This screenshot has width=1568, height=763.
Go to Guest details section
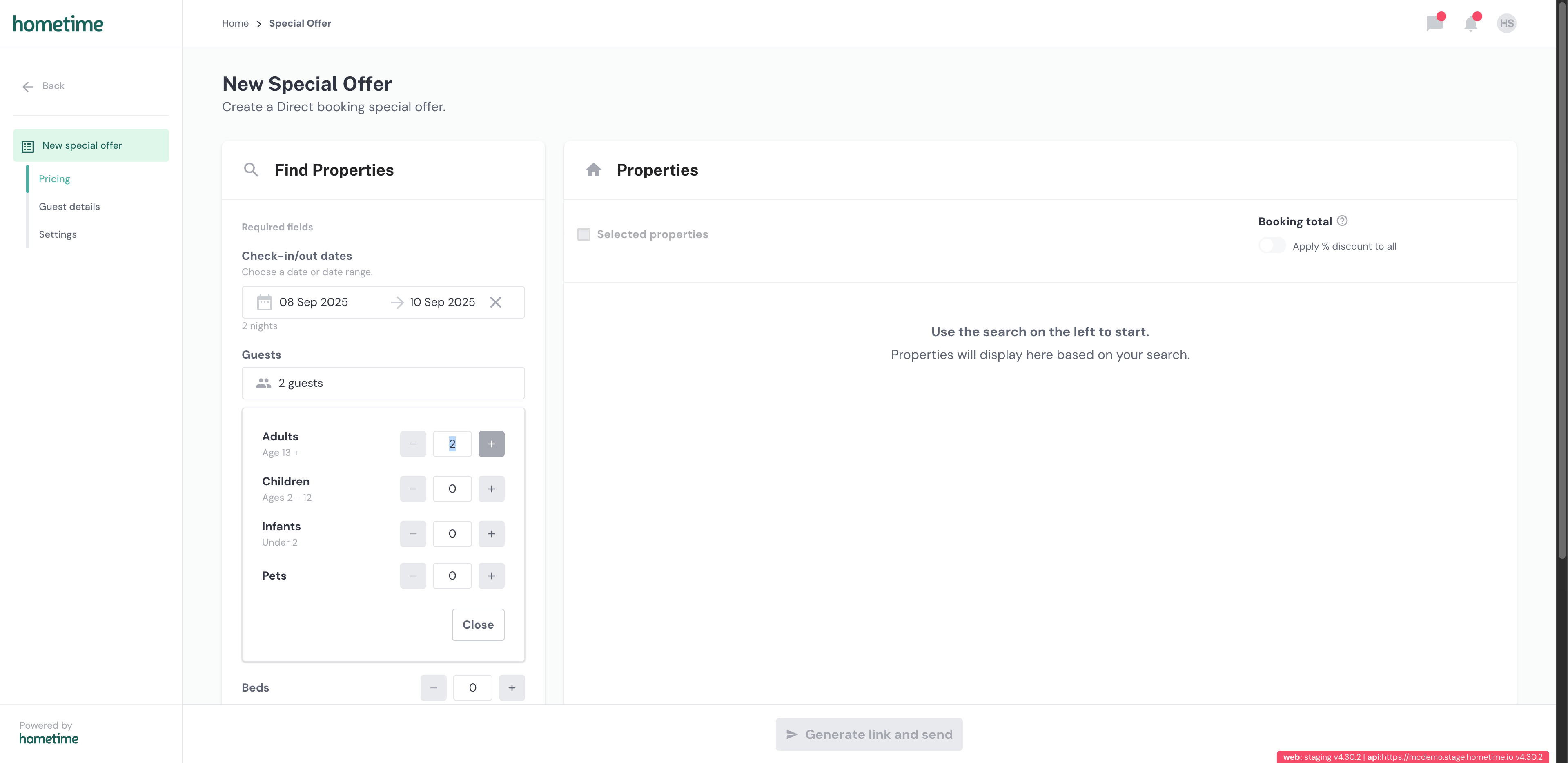(69, 206)
